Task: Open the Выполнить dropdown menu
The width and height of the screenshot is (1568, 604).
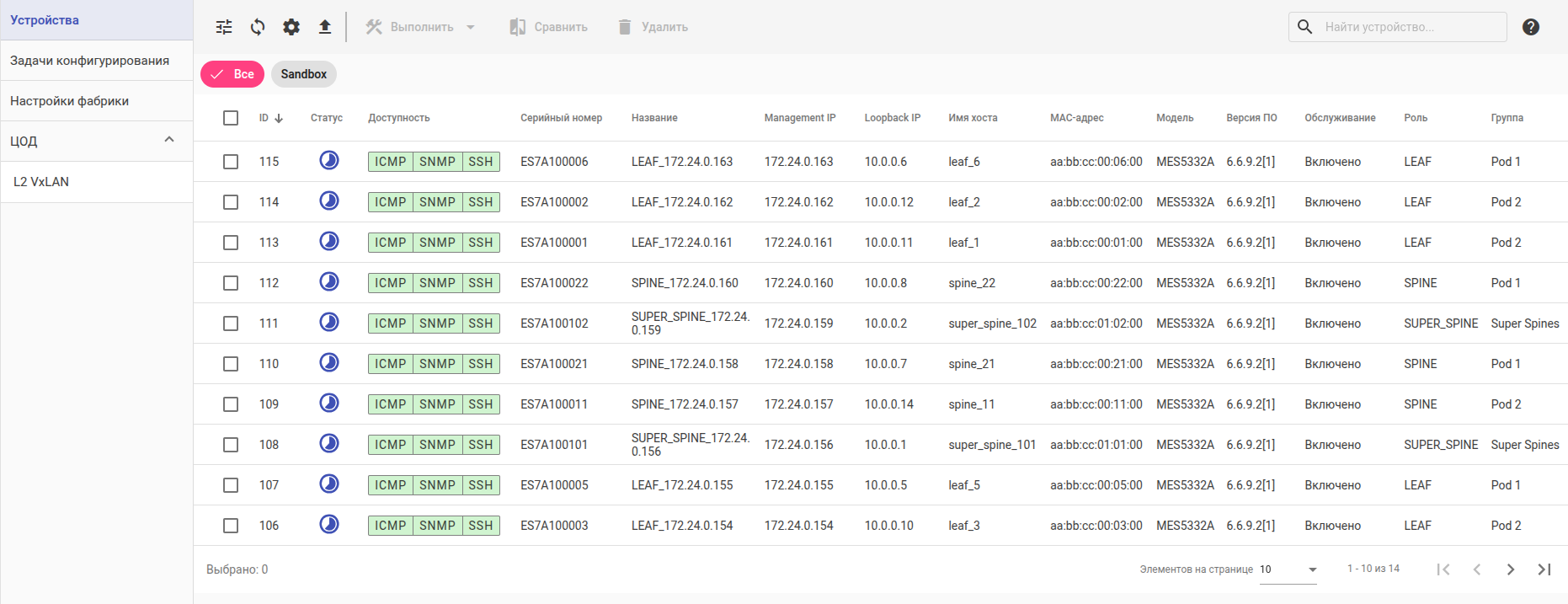Action: (421, 27)
